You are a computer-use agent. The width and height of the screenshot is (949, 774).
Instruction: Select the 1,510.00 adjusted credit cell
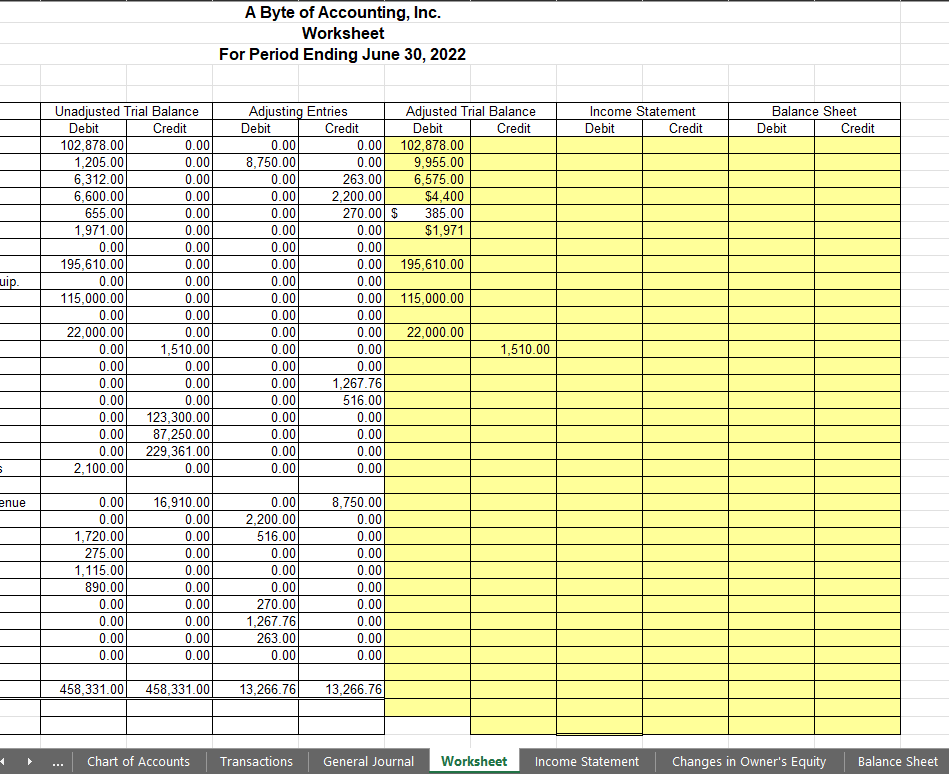coord(513,349)
